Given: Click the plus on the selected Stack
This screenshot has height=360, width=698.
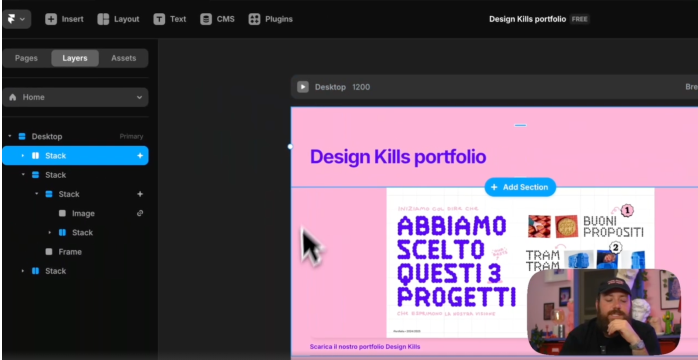Looking at the screenshot, I should click(140, 156).
